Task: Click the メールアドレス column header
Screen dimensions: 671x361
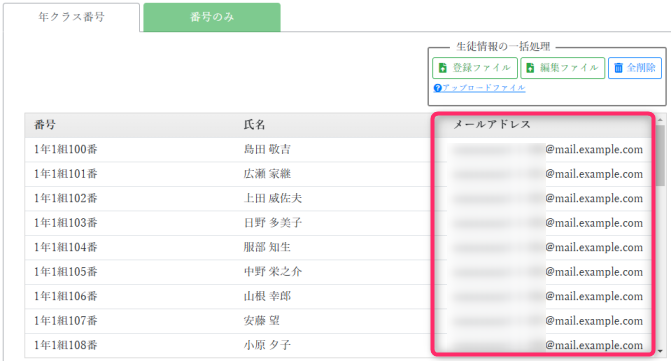Action: 492,124
